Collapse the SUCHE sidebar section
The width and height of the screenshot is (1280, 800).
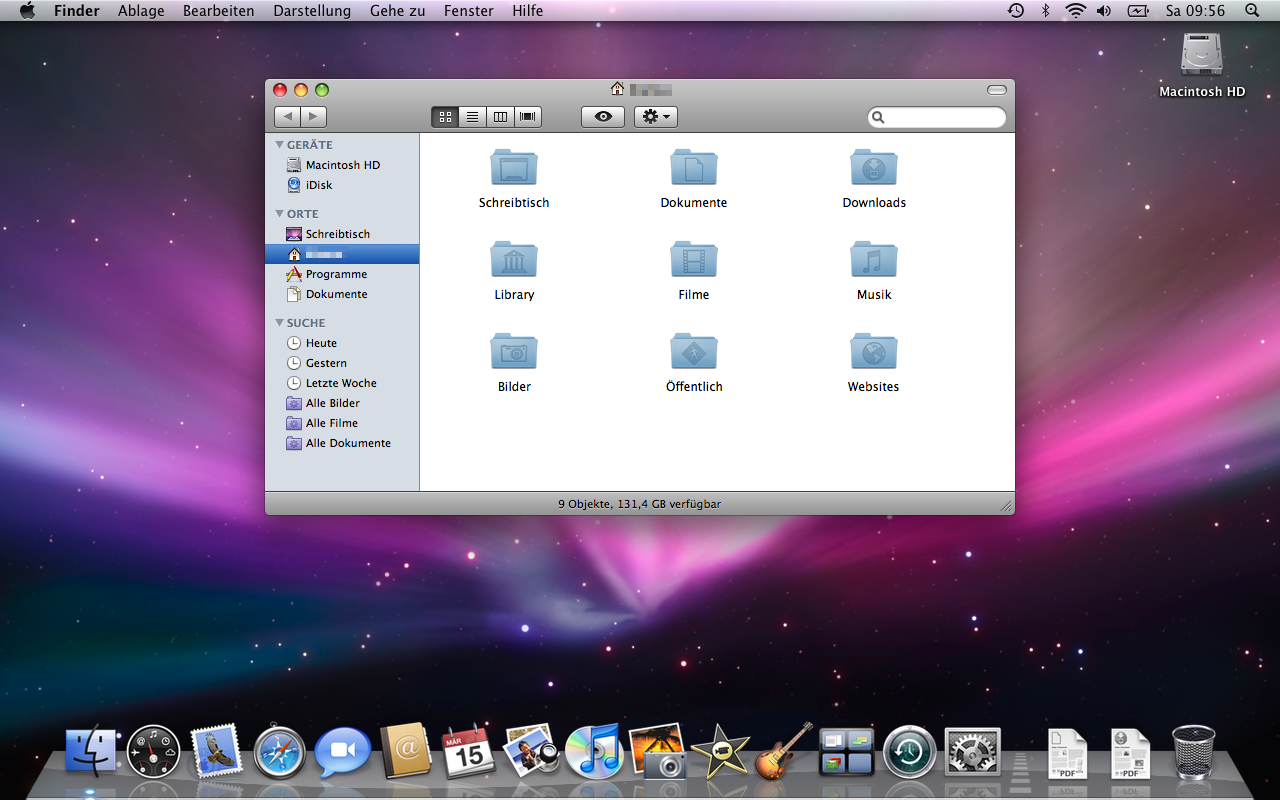click(x=280, y=323)
